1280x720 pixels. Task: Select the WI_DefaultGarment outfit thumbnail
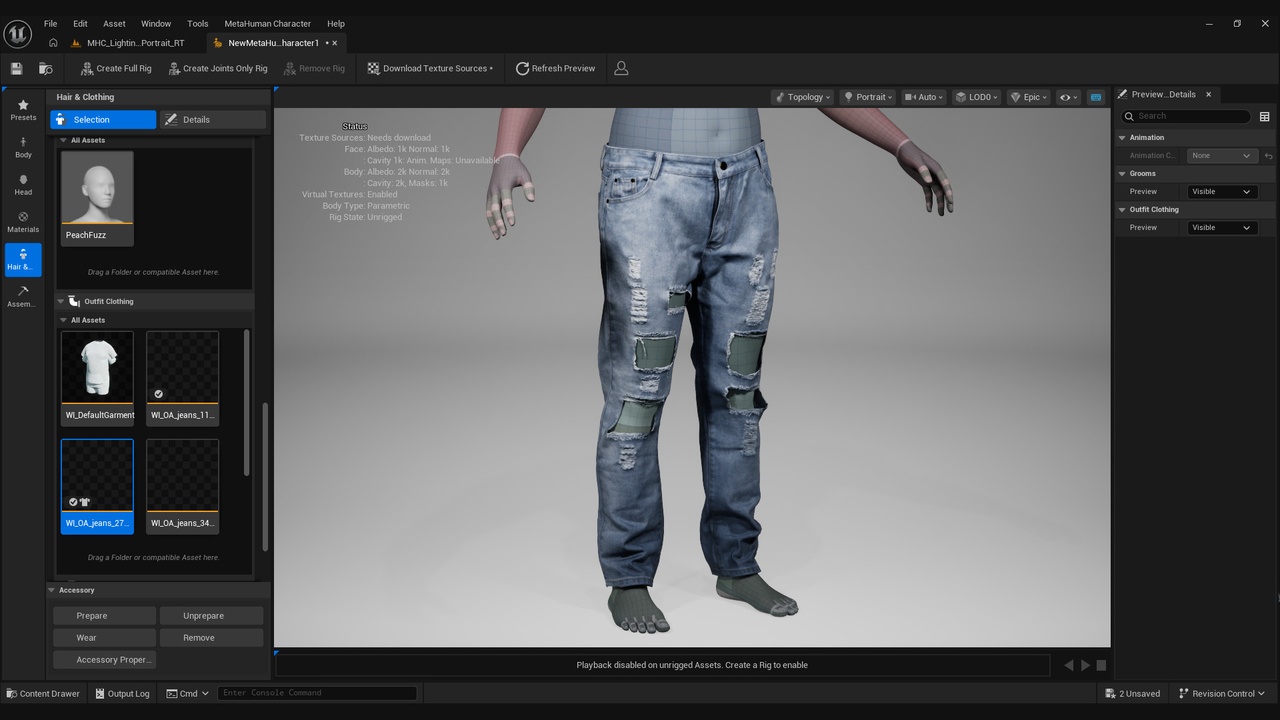click(x=97, y=378)
